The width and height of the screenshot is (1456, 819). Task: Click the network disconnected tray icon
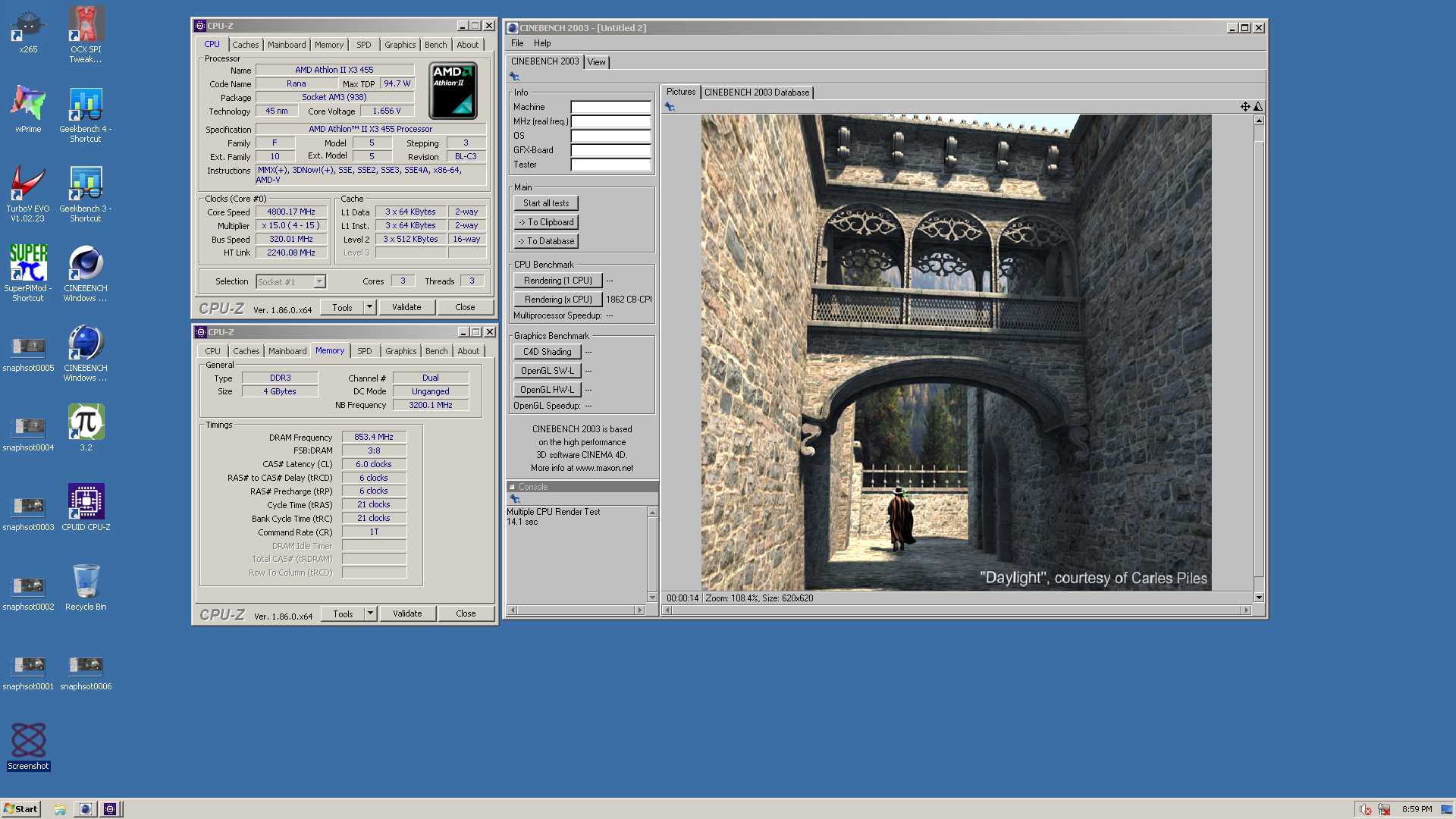(x=1384, y=809)
